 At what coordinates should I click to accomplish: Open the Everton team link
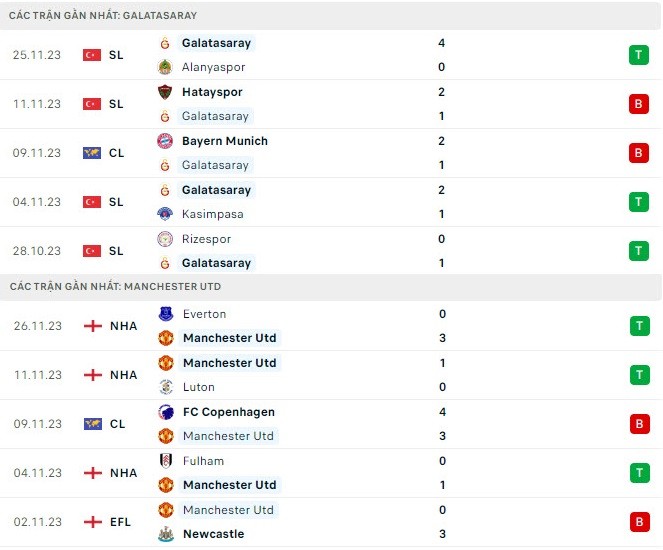204,314
